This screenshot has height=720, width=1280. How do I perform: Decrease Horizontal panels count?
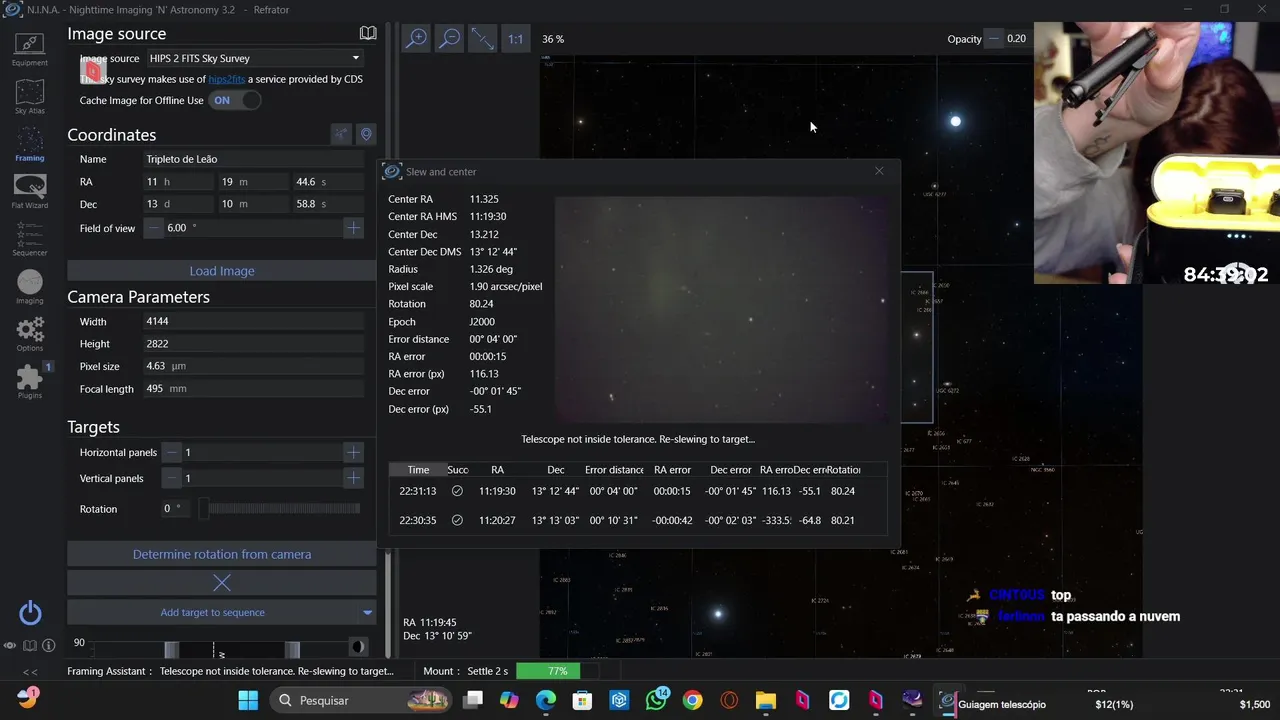click(x=172, y=452)
